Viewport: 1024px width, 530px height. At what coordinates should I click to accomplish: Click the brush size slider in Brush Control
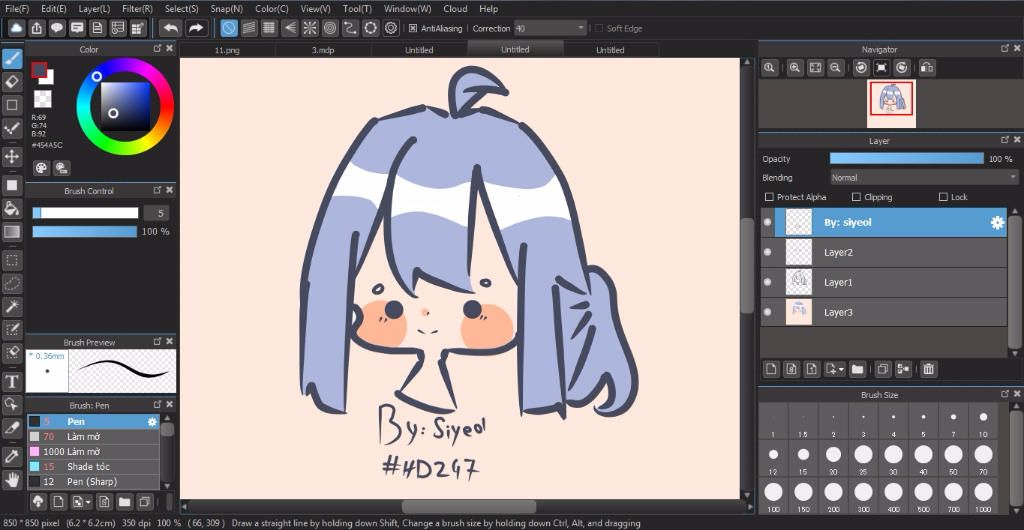point(86,213)
